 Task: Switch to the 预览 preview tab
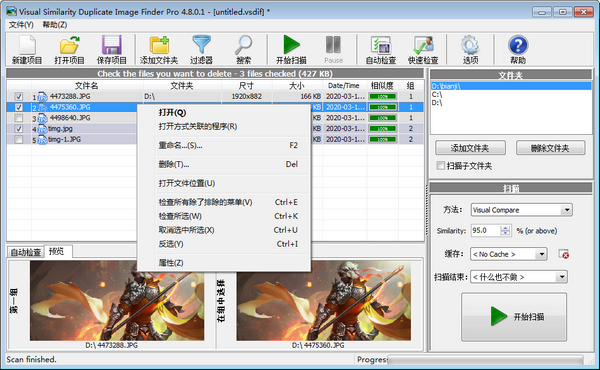pyautogui.click(x=57, y=251)
